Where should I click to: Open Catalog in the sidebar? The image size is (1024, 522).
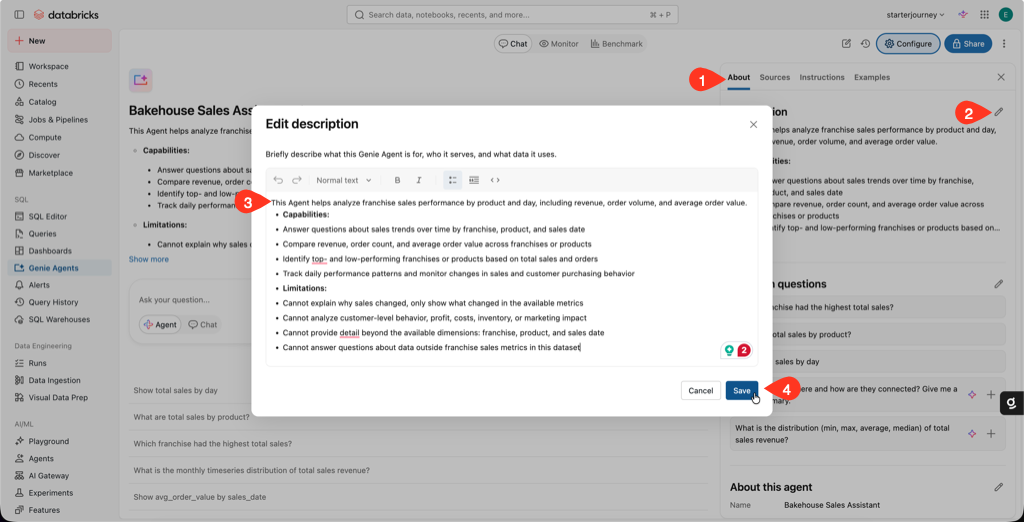coord(59,102)
